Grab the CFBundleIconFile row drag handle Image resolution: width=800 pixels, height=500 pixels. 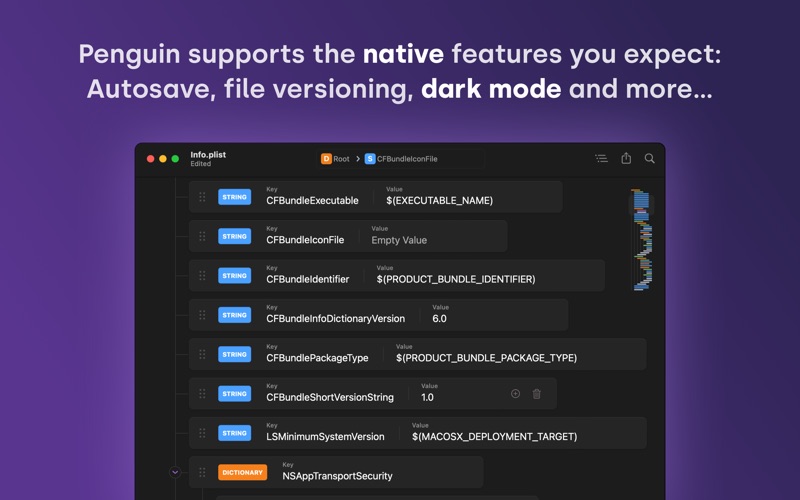[x=202, y=236]
